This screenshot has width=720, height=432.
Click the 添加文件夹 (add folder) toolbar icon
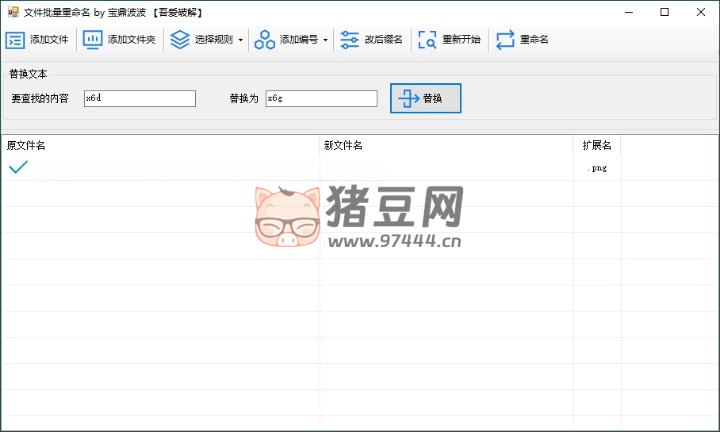(x=92, y=39)
